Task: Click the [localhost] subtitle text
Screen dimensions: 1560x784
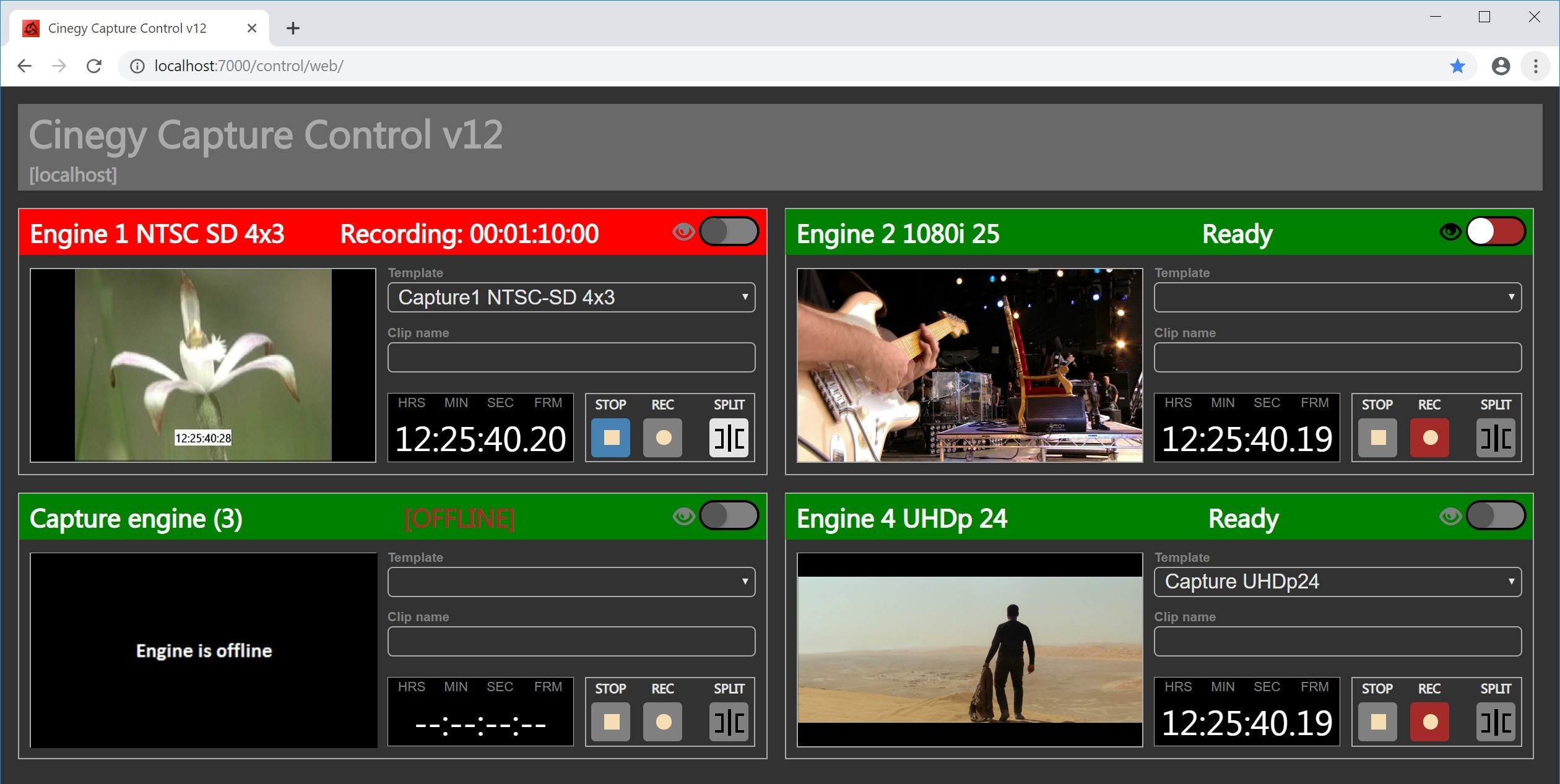Action: pyautogui.click(x=73, y=175)
